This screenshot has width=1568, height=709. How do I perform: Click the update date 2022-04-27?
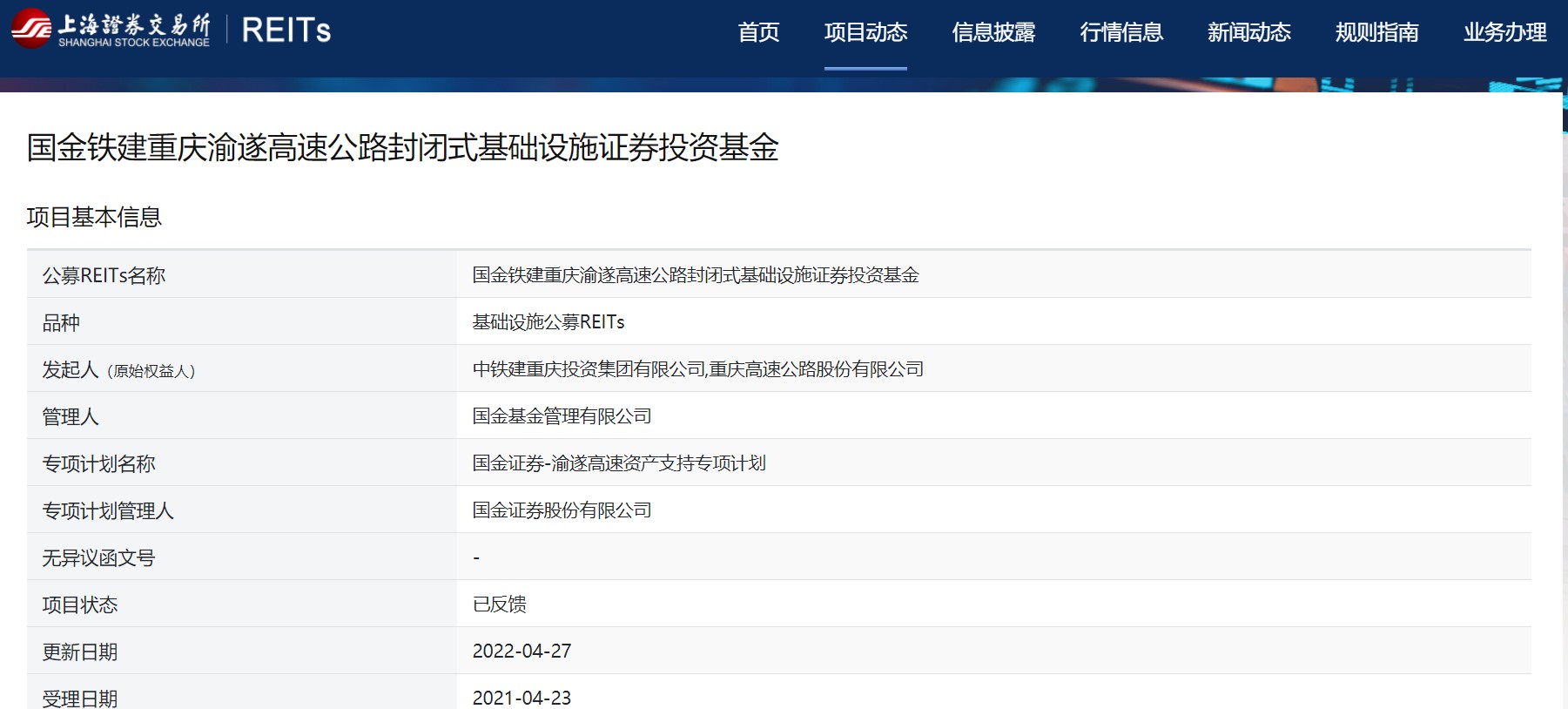(x=522, y=652)
